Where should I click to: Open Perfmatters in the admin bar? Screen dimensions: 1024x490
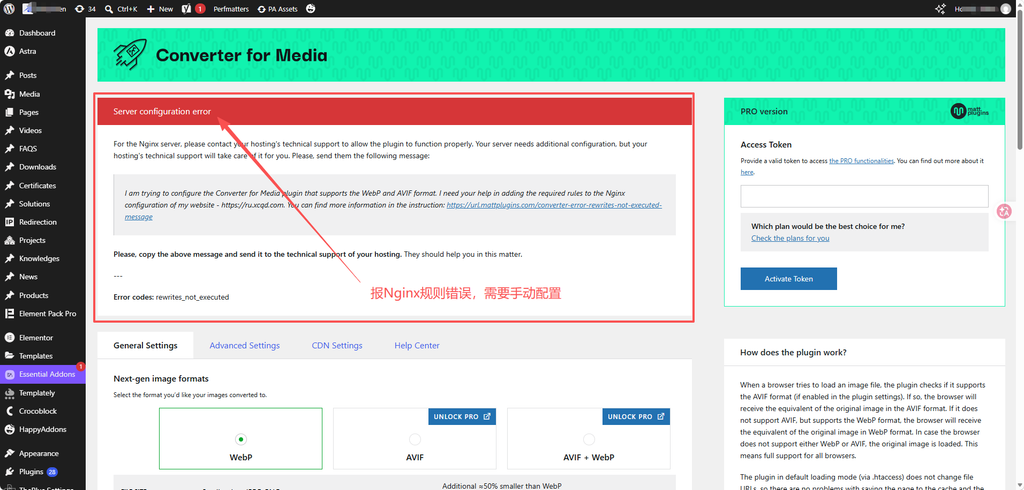(x=231, y=9)
